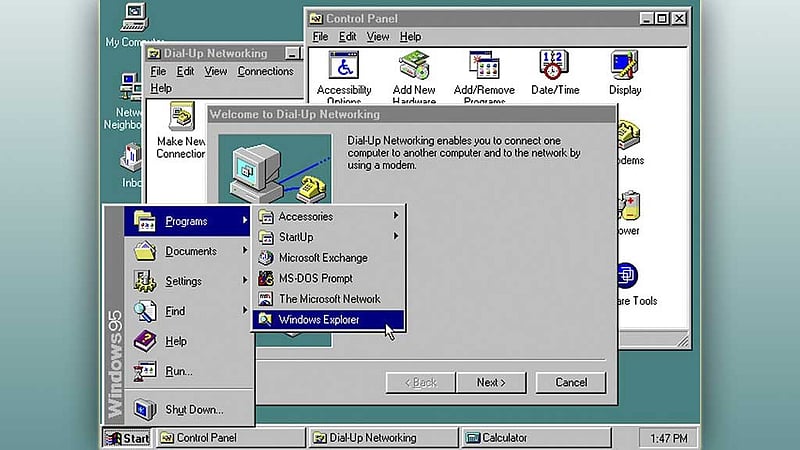
Task: Click the Microsoft Exchange program icon
Action: click(265, 258)
